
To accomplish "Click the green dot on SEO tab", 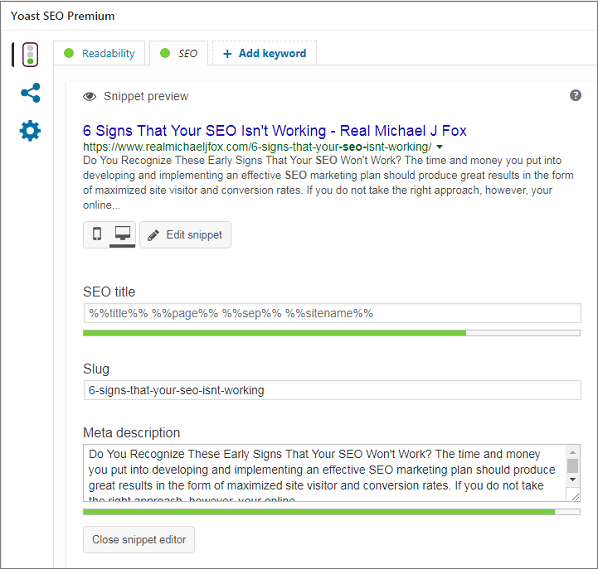I will (x=165, y=53).
